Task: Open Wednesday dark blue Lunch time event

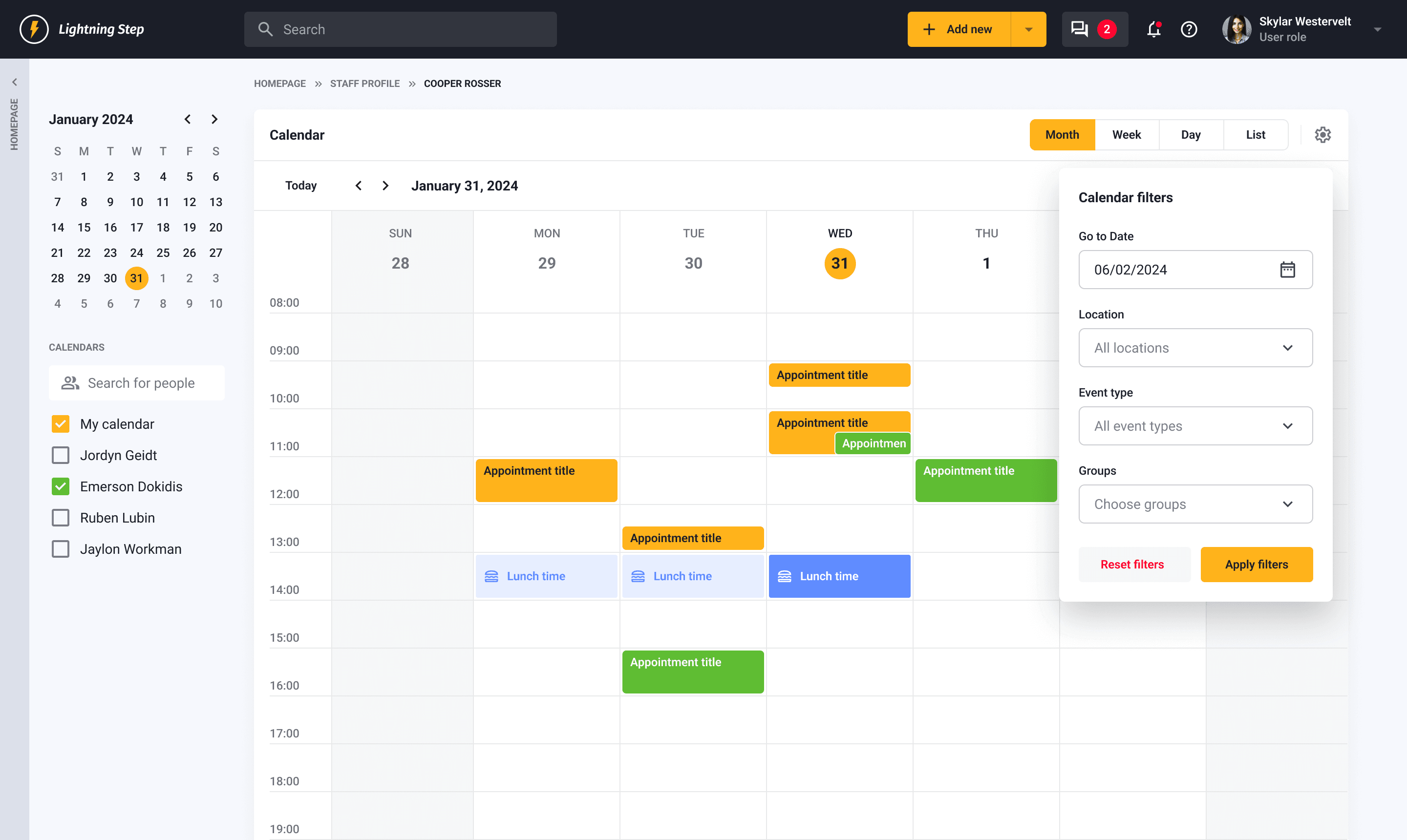Action: pyautogui.click(x=839, y=576)
